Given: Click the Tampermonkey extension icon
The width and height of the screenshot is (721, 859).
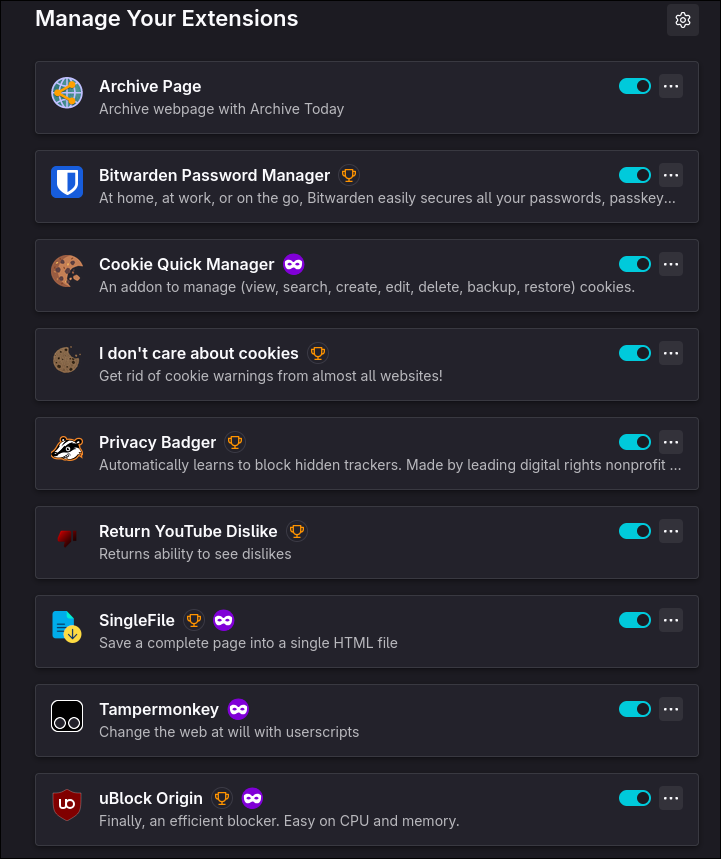Looking at the screenshot, I should [67, 715].
